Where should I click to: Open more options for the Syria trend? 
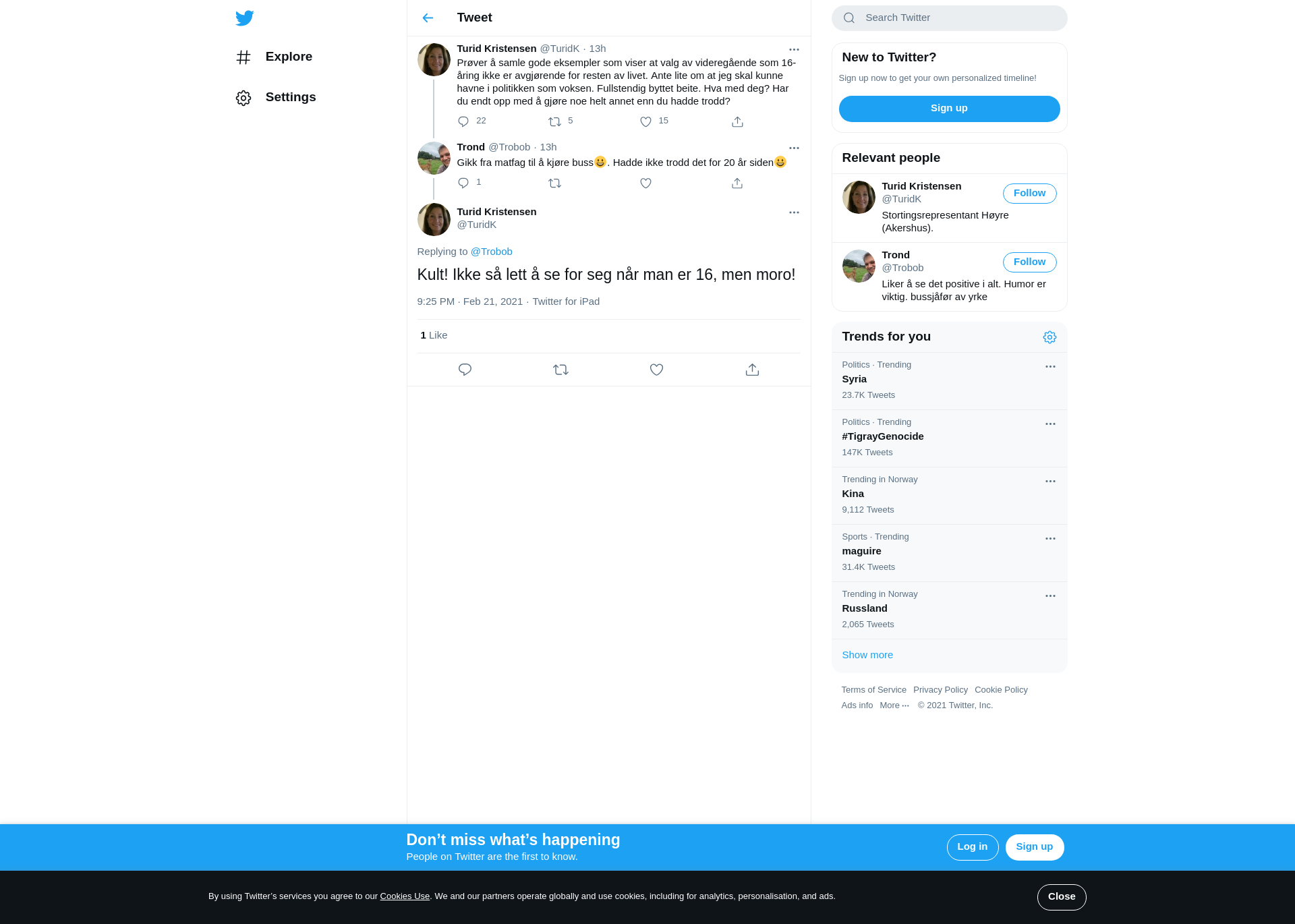[x=1050, y=367]
